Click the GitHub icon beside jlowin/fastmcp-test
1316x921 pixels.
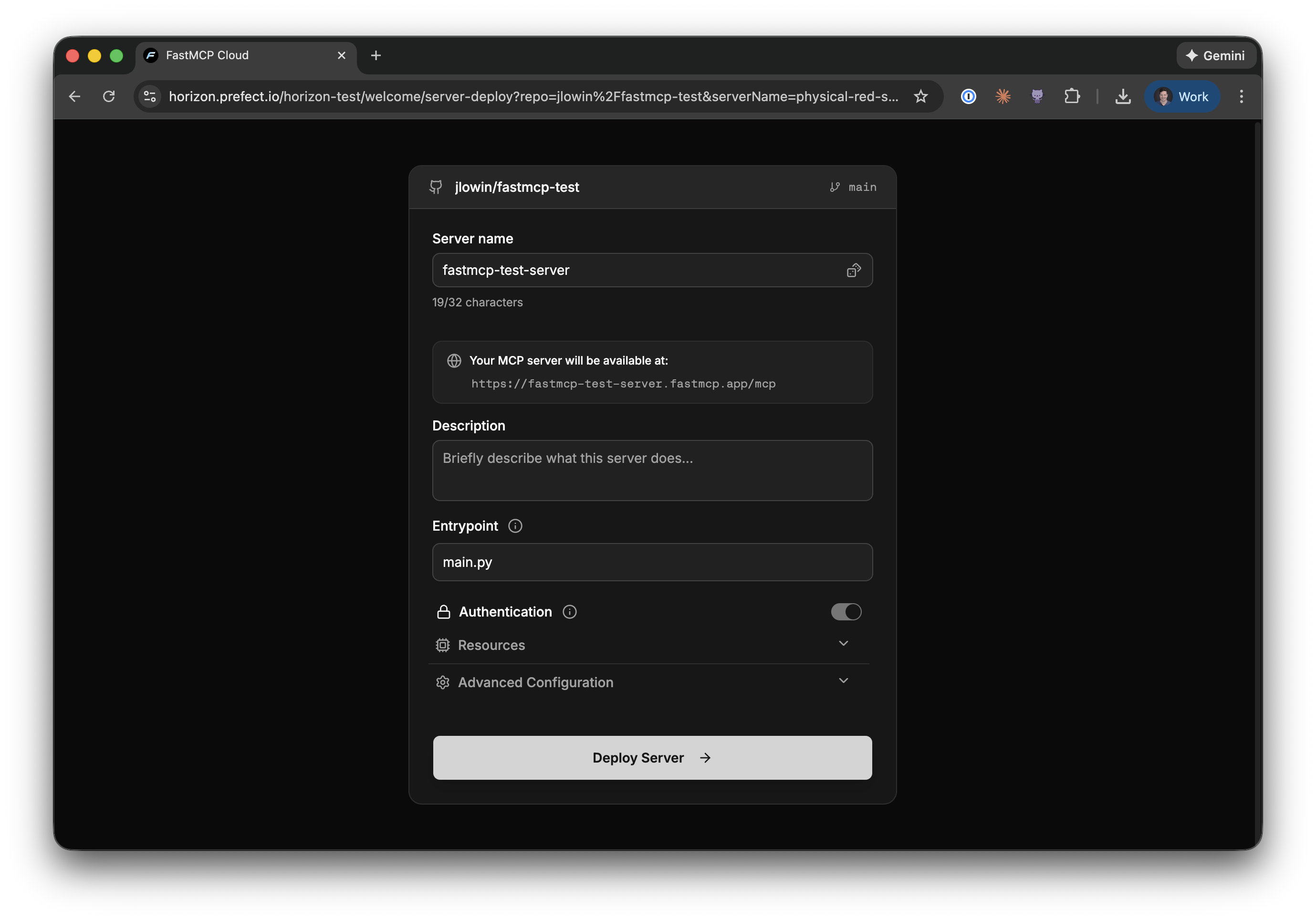coord(436,187)
